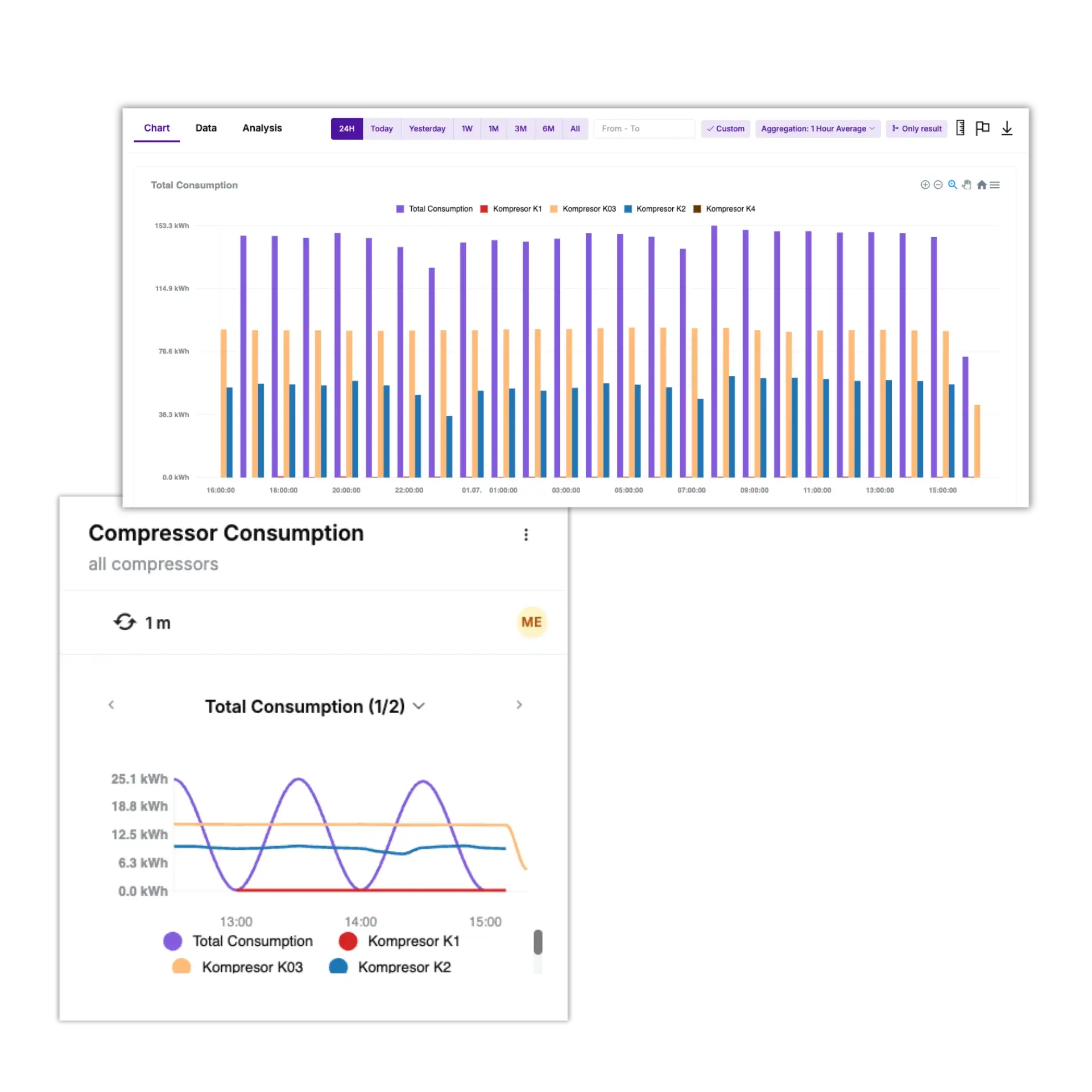The width and height of the screenshot is (1092, 1092).
Task: Click the 25.1 kWh axis label
Action: [x=139, y=779]
